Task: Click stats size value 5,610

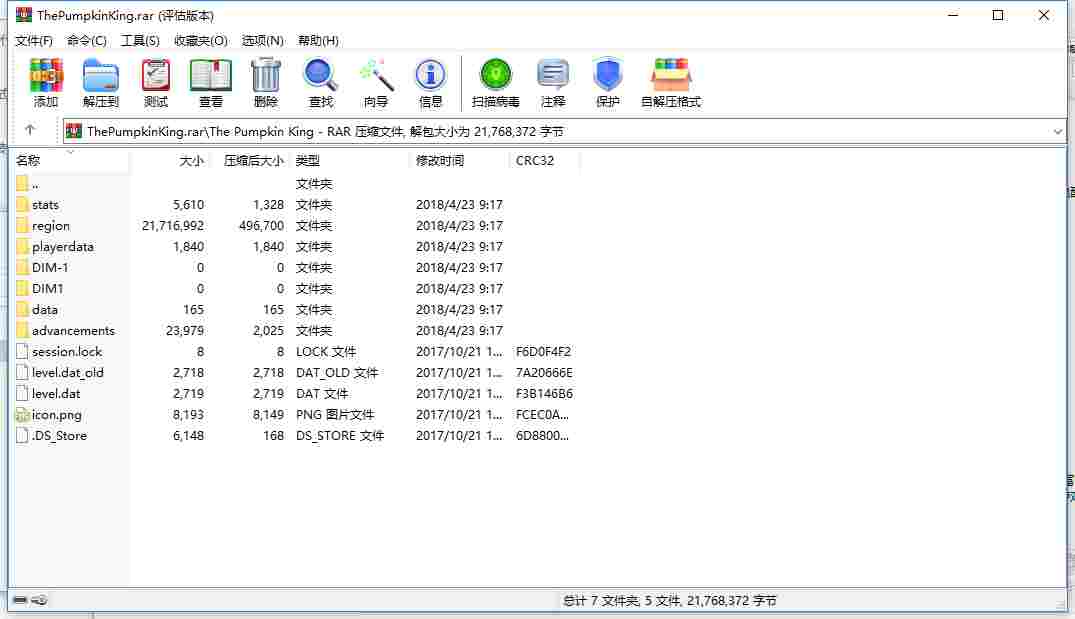Action: coord(189,204)
